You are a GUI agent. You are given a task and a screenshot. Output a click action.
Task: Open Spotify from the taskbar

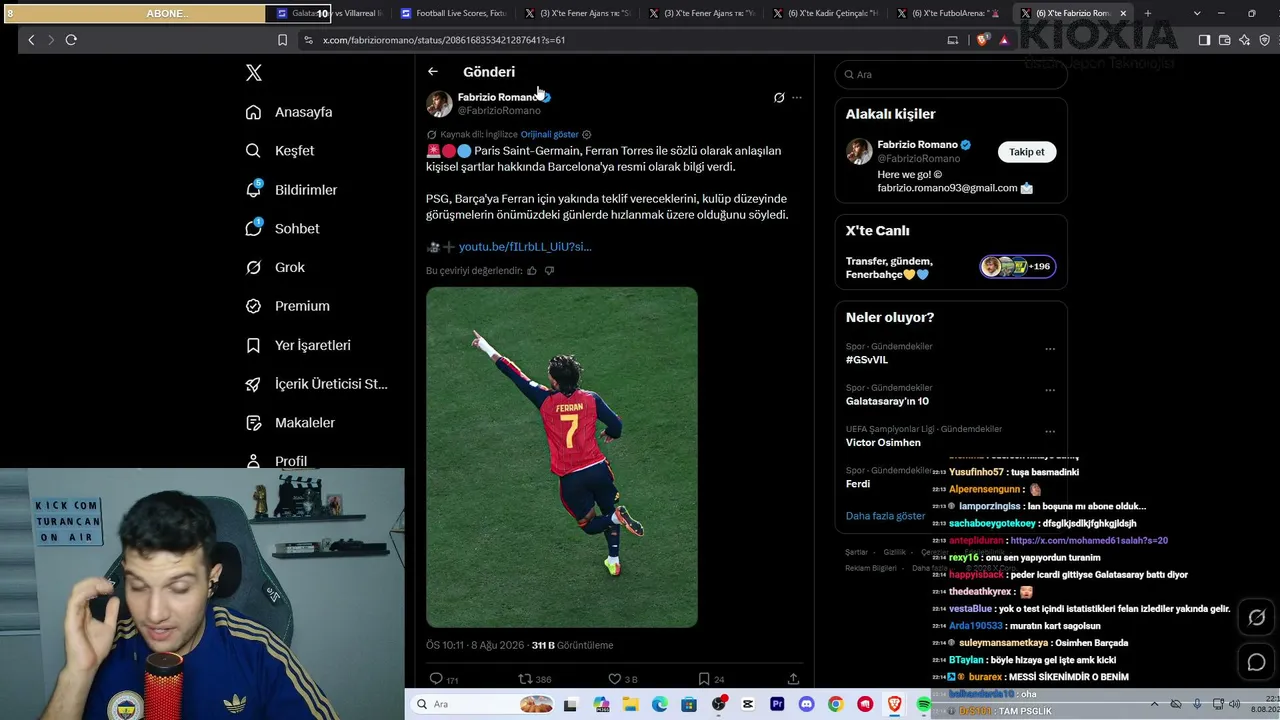click(x=924, y=705)
